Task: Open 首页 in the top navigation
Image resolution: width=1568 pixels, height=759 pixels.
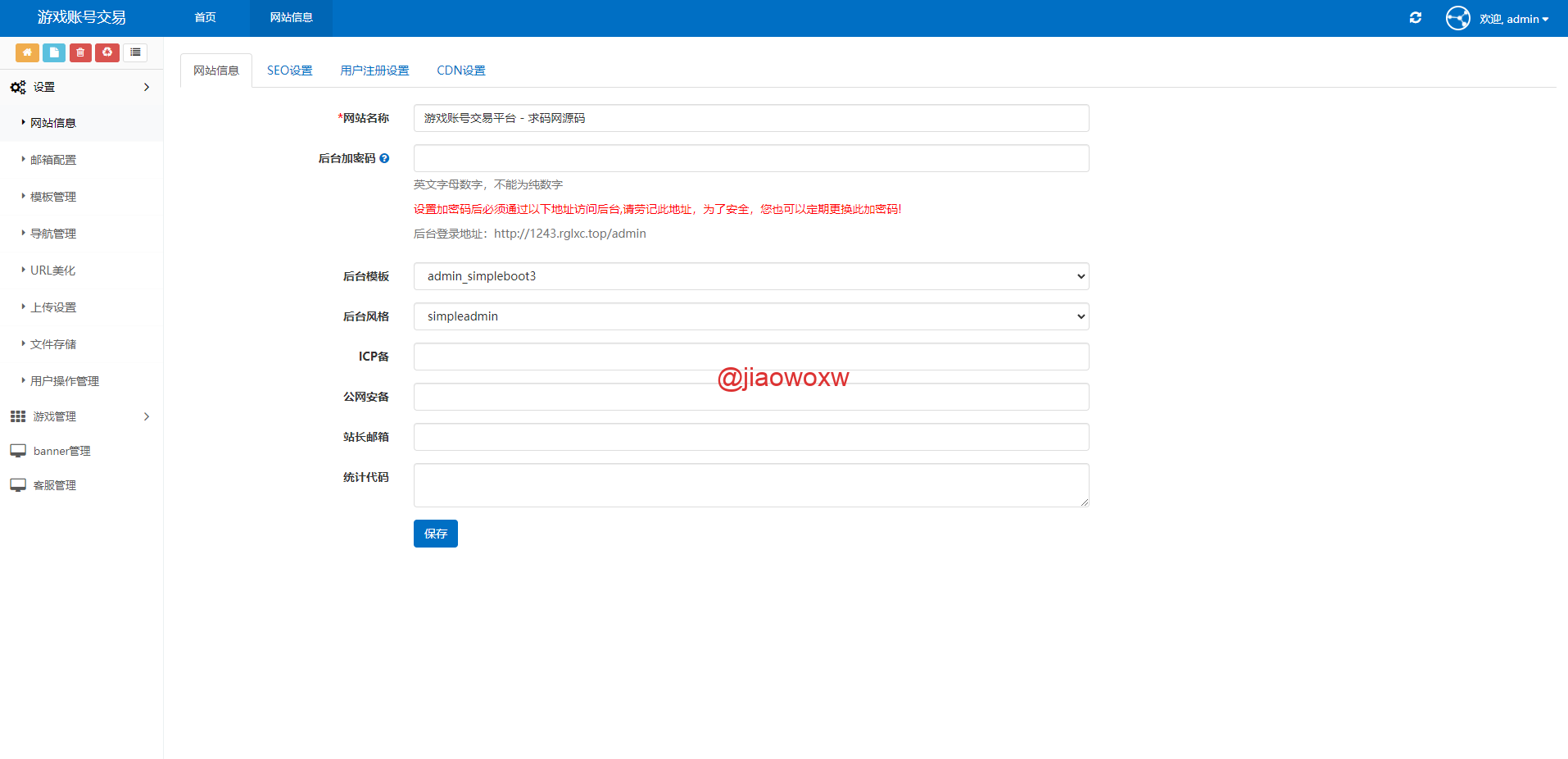Action: point(206,17)
